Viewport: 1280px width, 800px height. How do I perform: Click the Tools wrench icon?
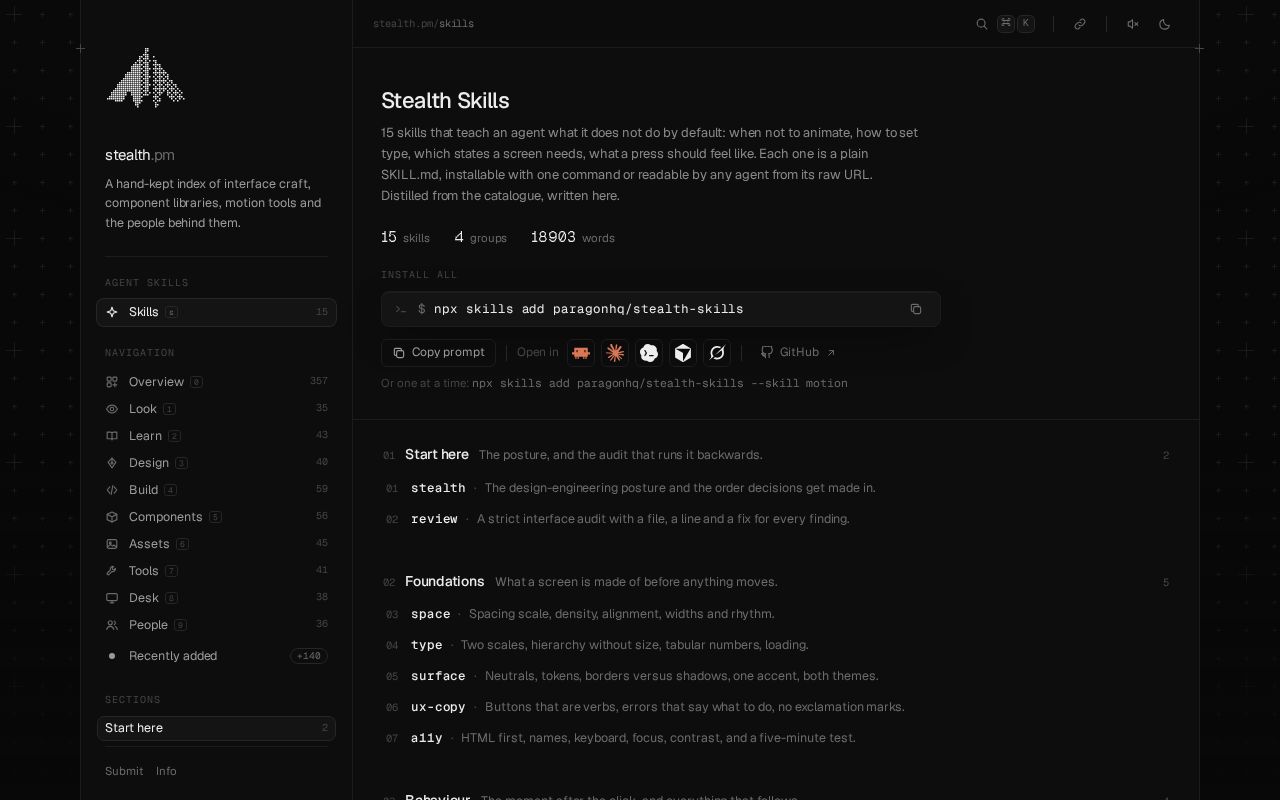pos(112,571)
